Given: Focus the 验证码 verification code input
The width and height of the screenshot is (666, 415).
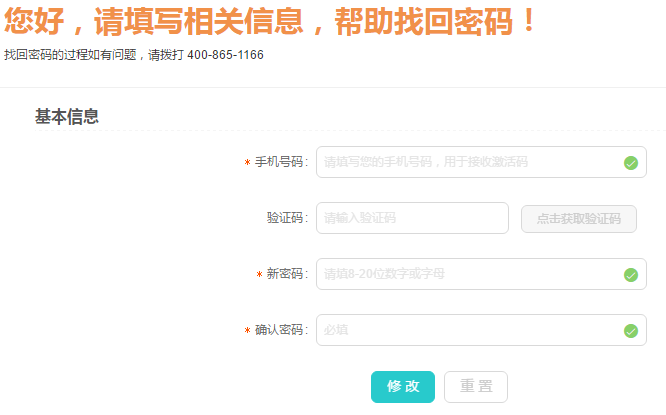Looking at the screenshot, I should coord(412,218).
